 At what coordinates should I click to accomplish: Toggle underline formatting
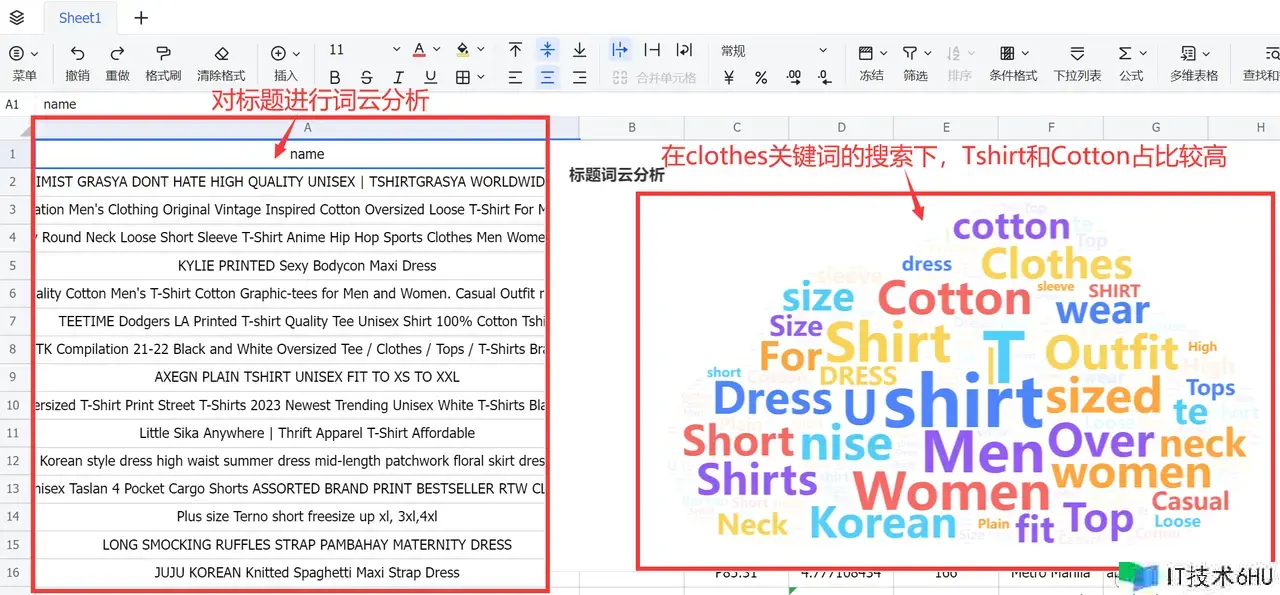(x=430, y=77)
